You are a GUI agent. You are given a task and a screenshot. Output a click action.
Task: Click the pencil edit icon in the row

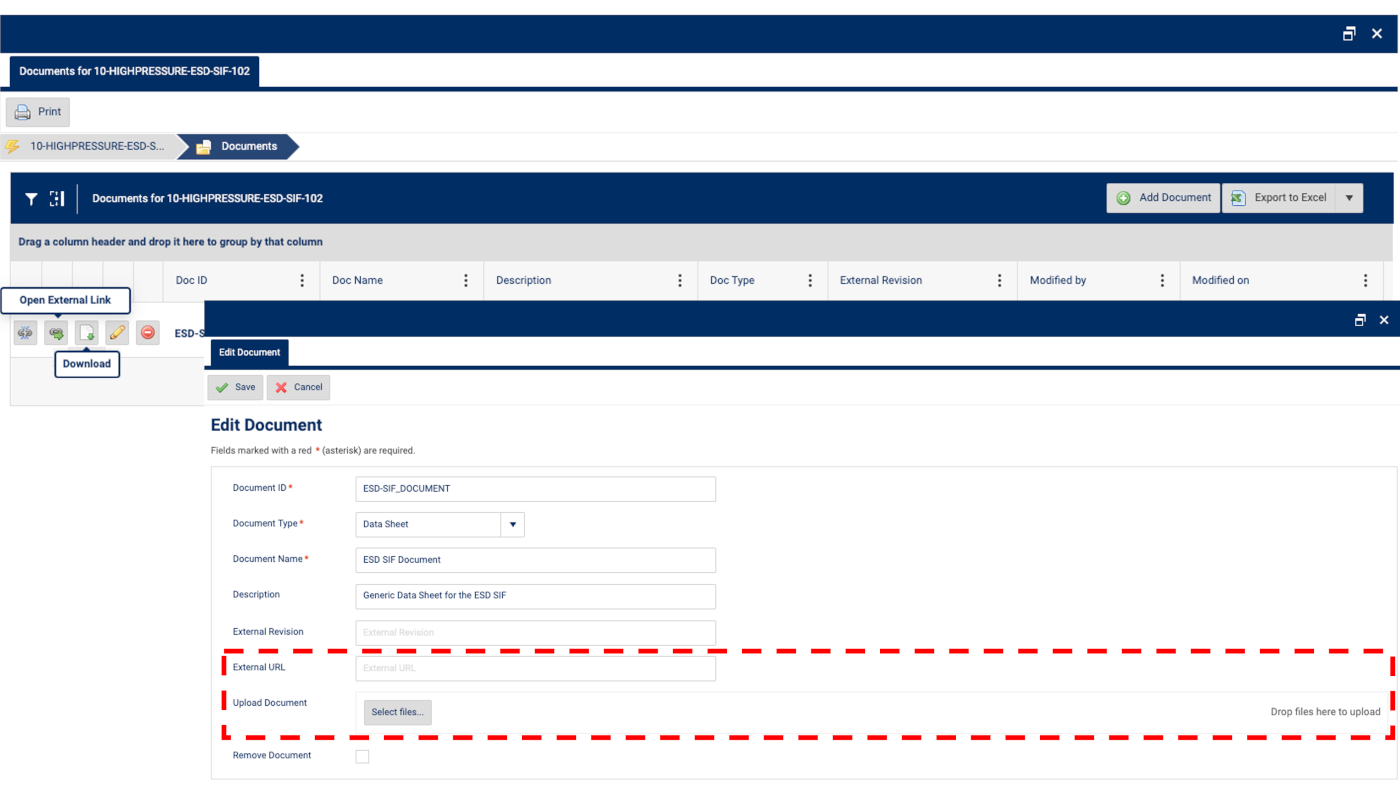[x=117, y=333]
